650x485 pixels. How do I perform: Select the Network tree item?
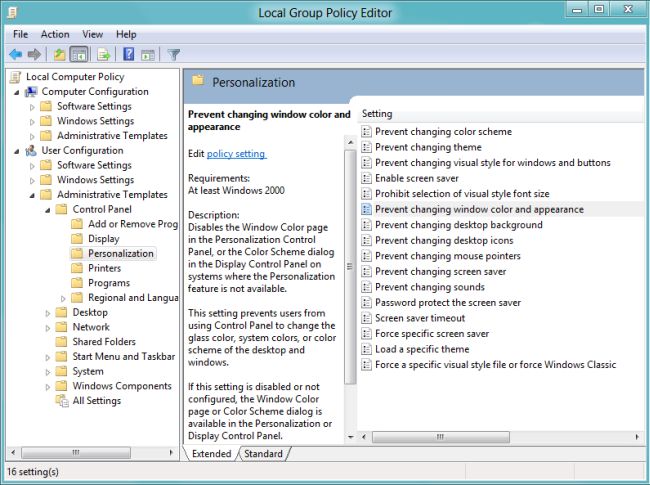point(91,327)
